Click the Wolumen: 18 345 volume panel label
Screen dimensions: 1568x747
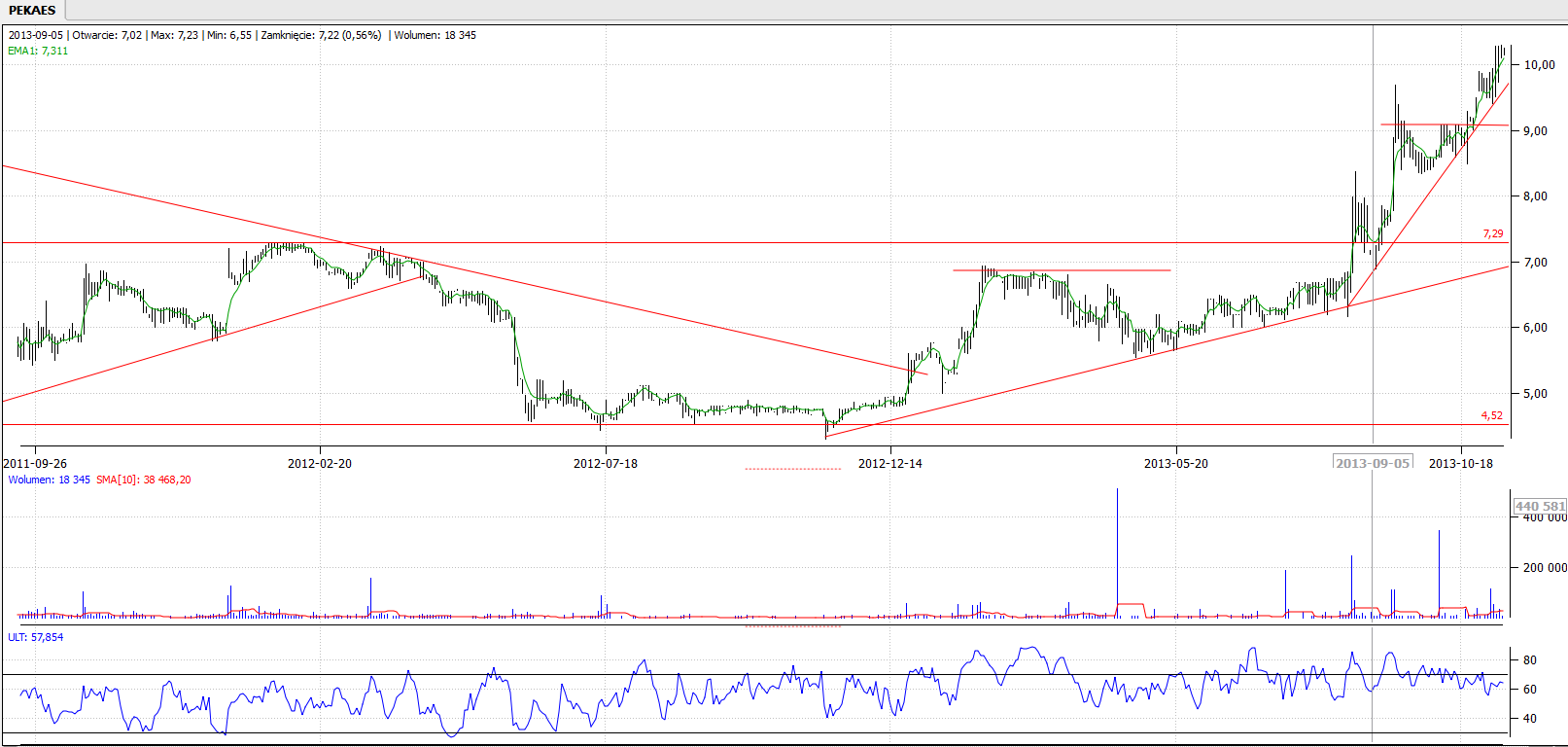click(49, 480)
